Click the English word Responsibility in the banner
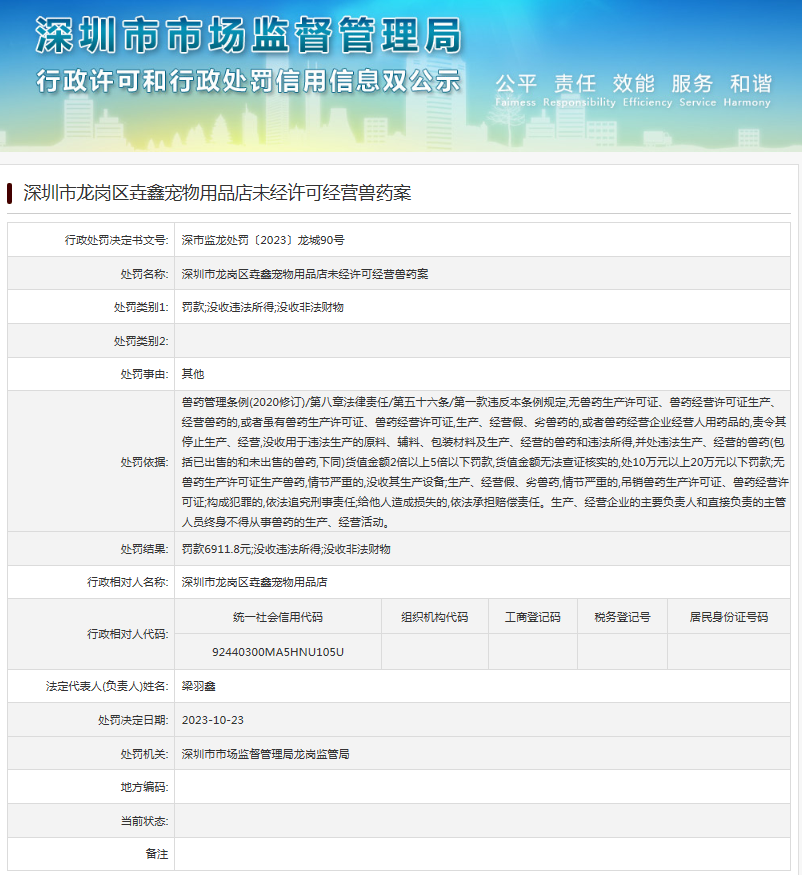Image resolution: width=802 pixels, height=875 pixels. pyautogui.click(x=579, y=103)
